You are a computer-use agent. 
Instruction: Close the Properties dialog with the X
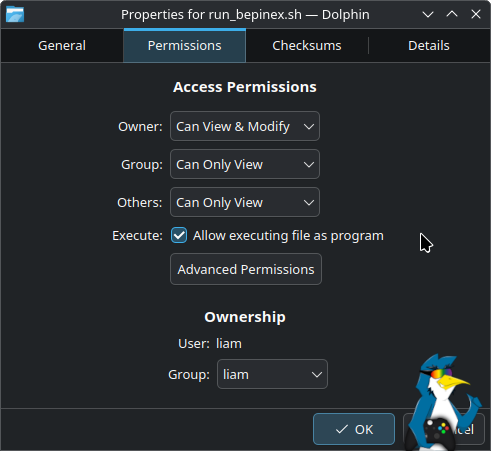(x=476, y=14)
